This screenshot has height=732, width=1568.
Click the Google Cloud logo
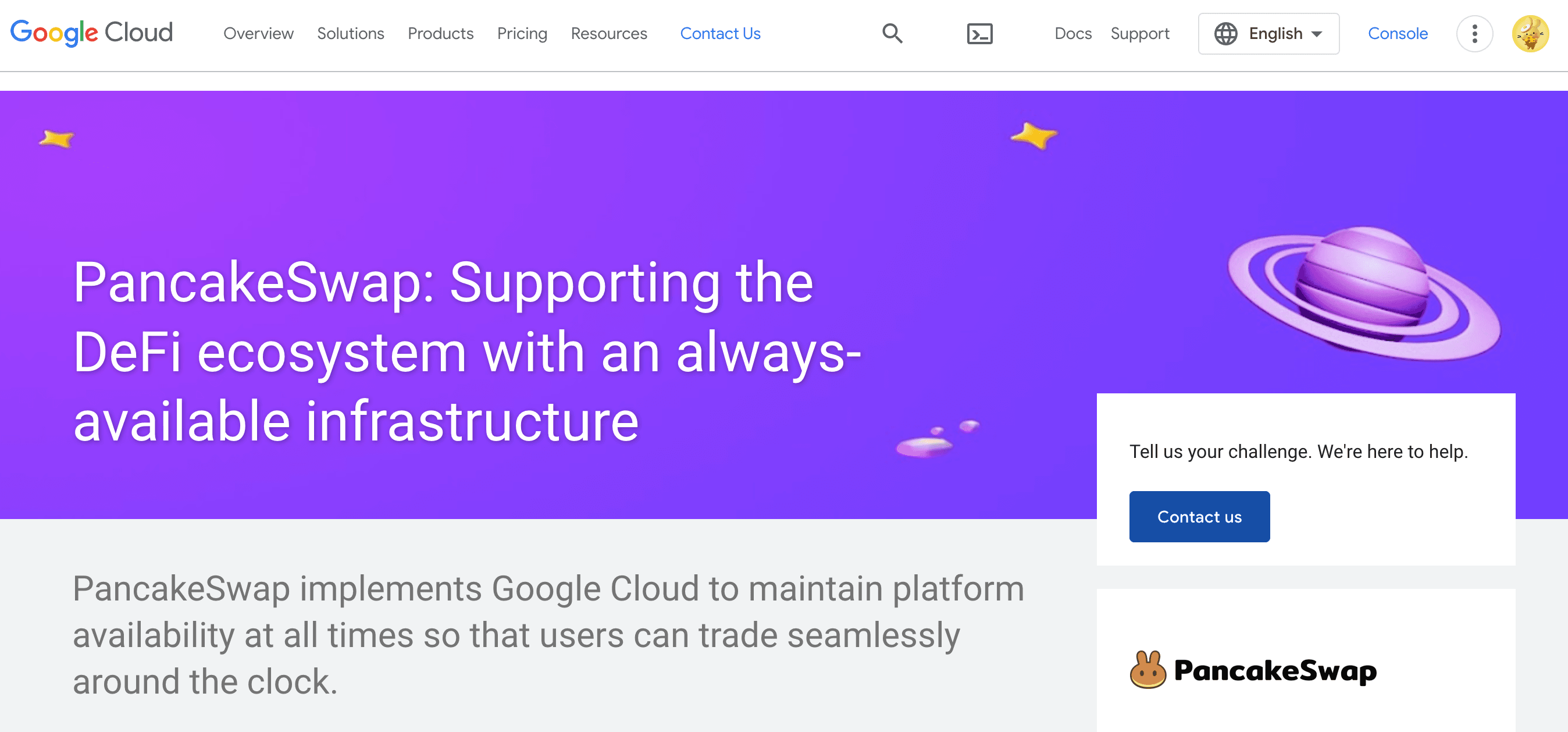point(92,33)
